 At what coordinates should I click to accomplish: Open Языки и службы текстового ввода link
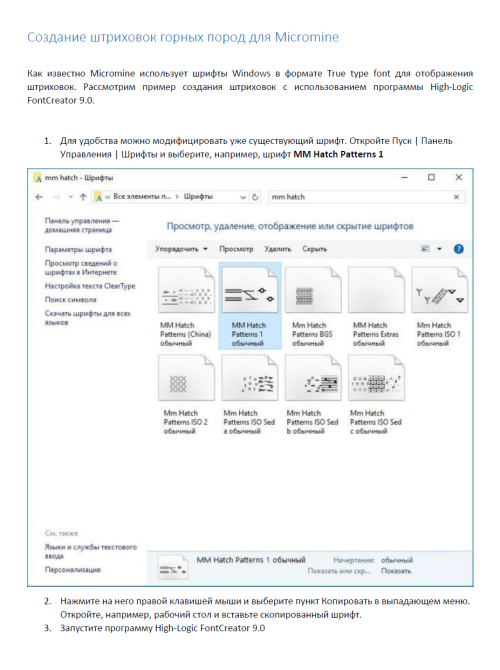91,551
